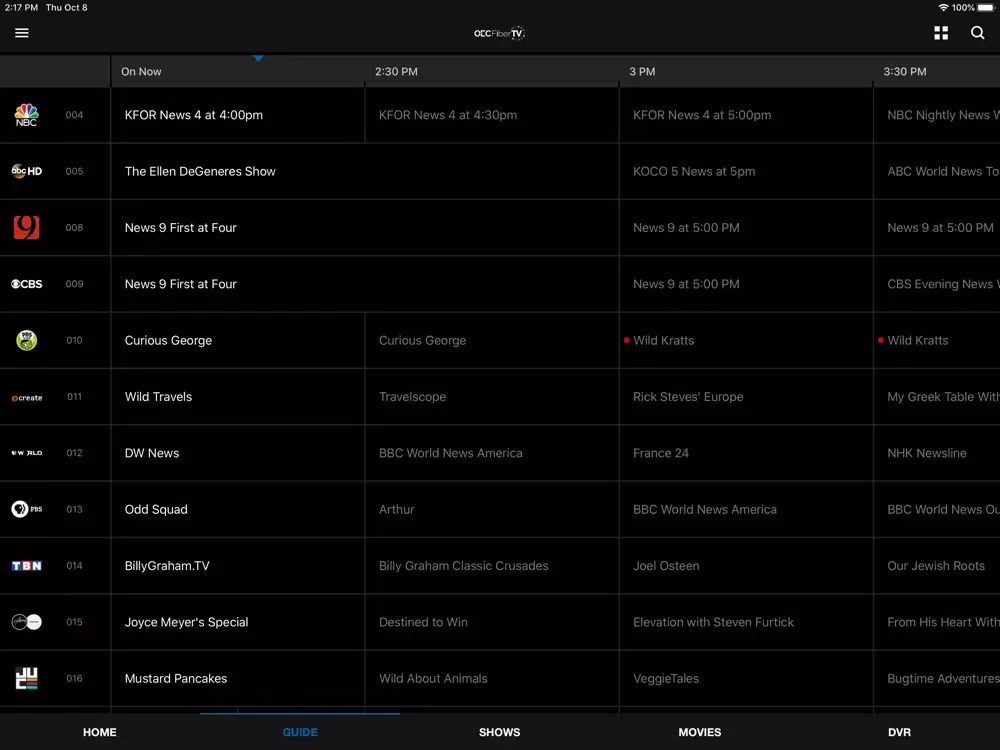Image resolution: width=1000 pixels, height=750 pixels.
Task: Open KFOR News 4 at 4:00pm
Action: pyautogui.click(x=238, y=115)
